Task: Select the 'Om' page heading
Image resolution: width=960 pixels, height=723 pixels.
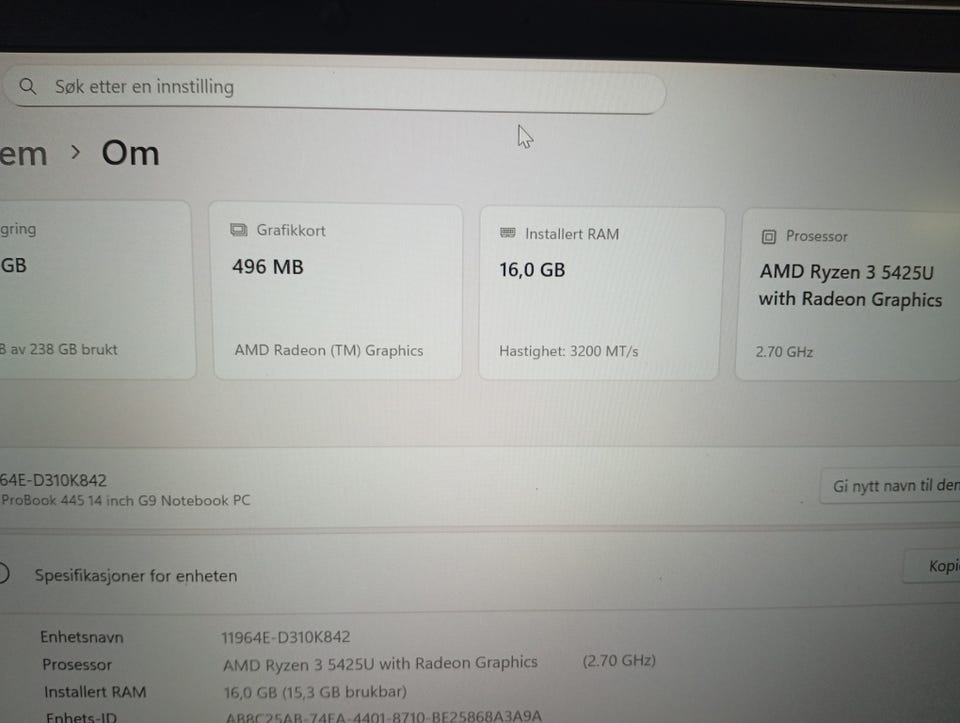Action: click(130, 153)
